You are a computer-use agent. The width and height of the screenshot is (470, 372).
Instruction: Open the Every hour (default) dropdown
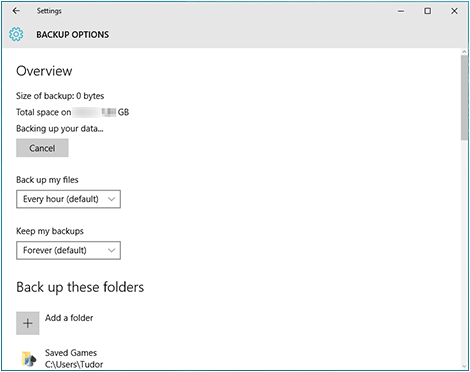click(x=68, y=199)
